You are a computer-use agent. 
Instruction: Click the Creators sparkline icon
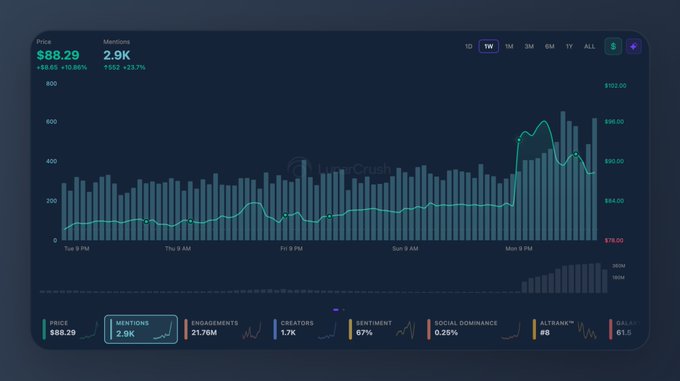(x=327, y=331)
